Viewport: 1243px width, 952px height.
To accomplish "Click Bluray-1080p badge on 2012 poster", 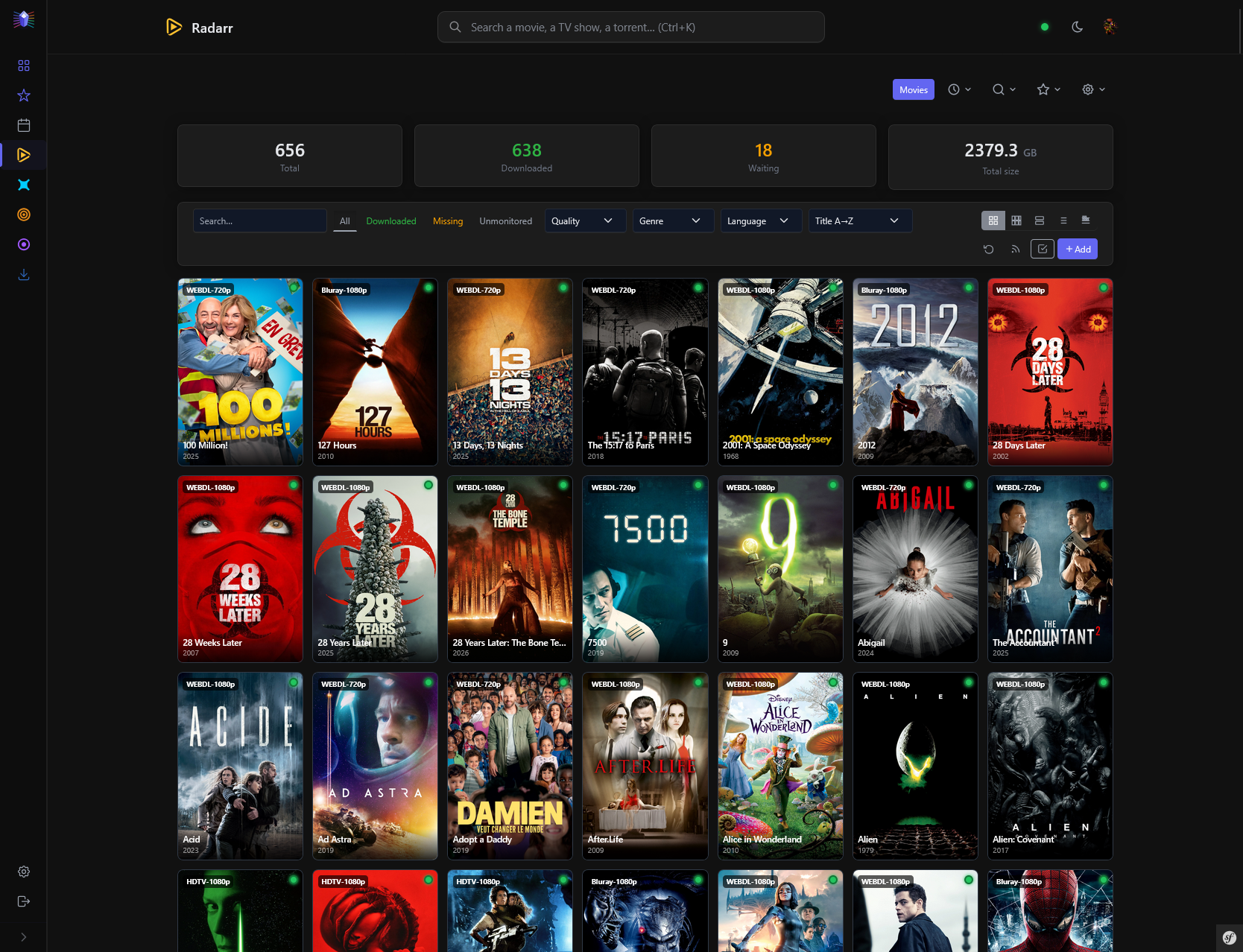I will (884, 290).
